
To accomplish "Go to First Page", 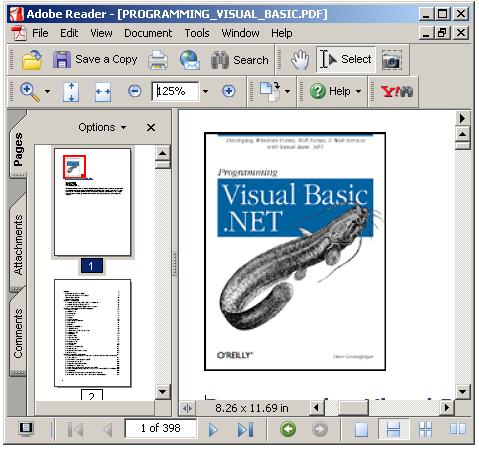I will tap(75, 429).
